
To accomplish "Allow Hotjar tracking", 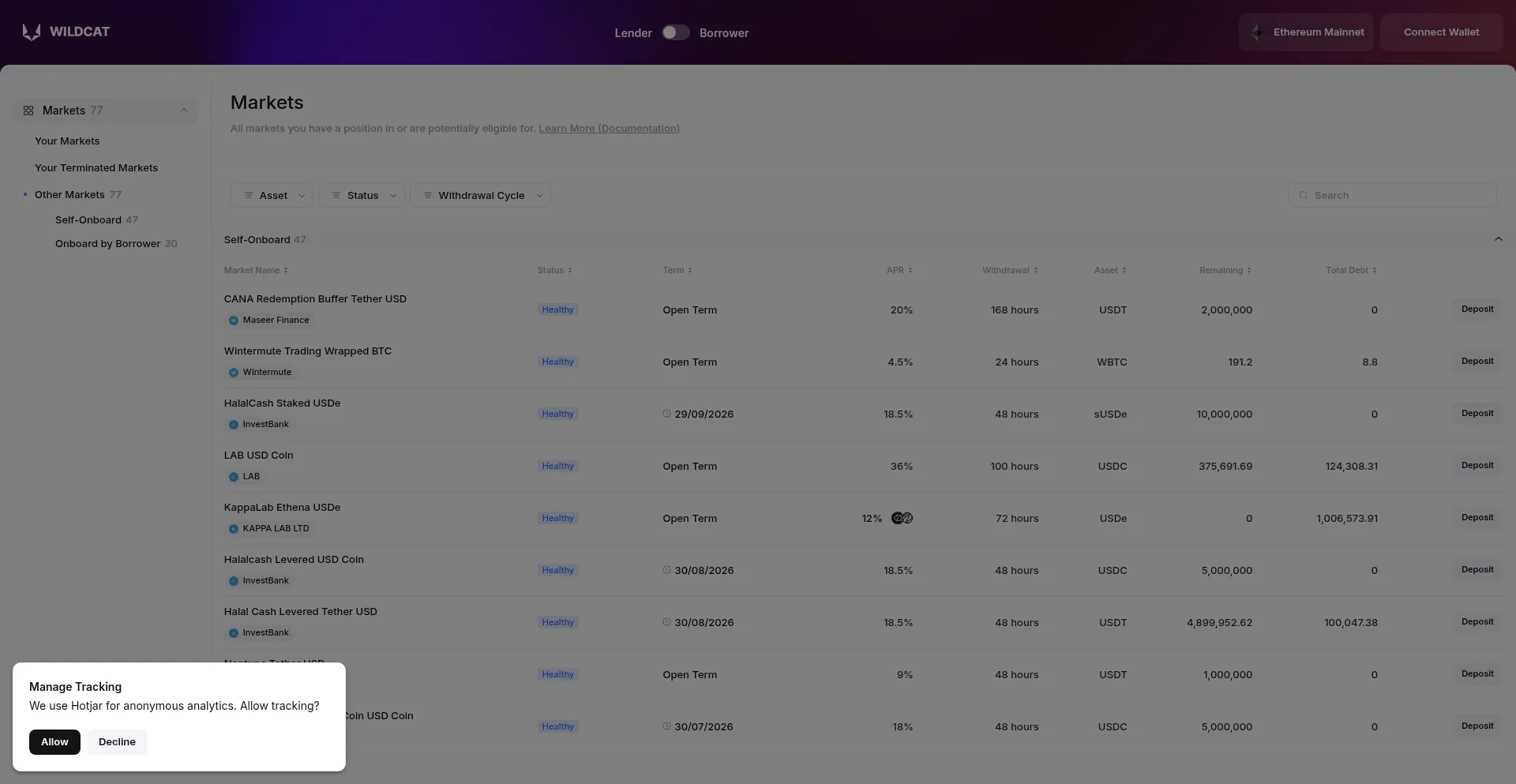I will click(x=54, y=742).
